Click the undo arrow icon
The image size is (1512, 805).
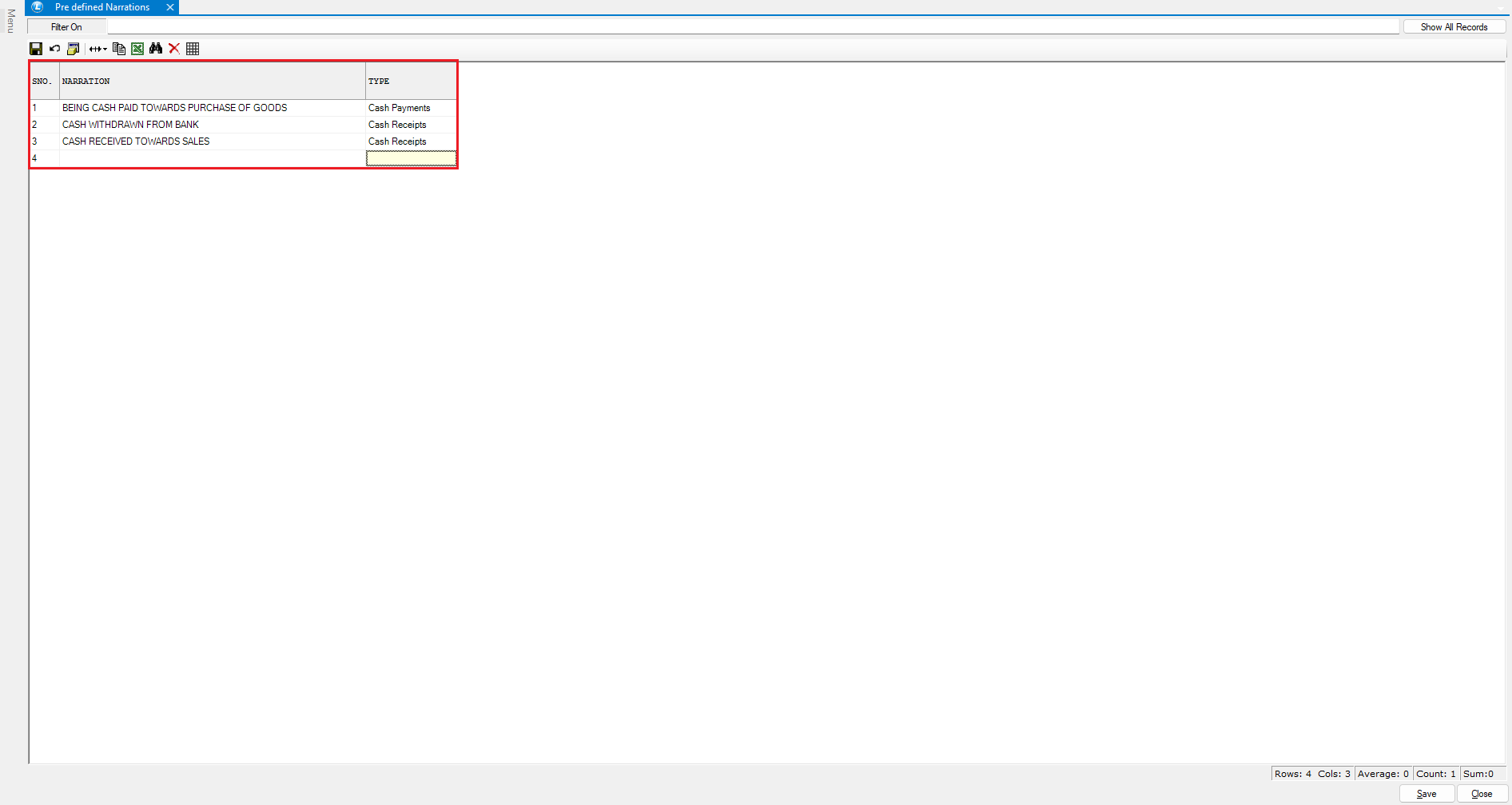54,49
